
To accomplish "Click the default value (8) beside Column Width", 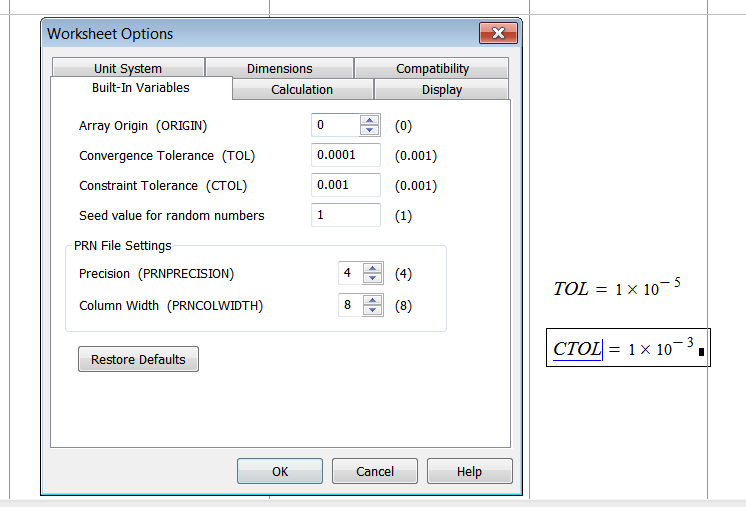I will tap(403, 305).
